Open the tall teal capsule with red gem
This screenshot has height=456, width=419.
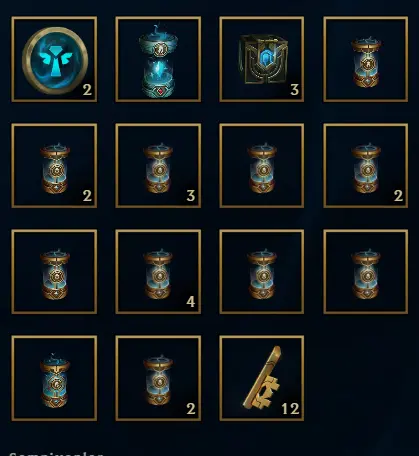[158, 59]
